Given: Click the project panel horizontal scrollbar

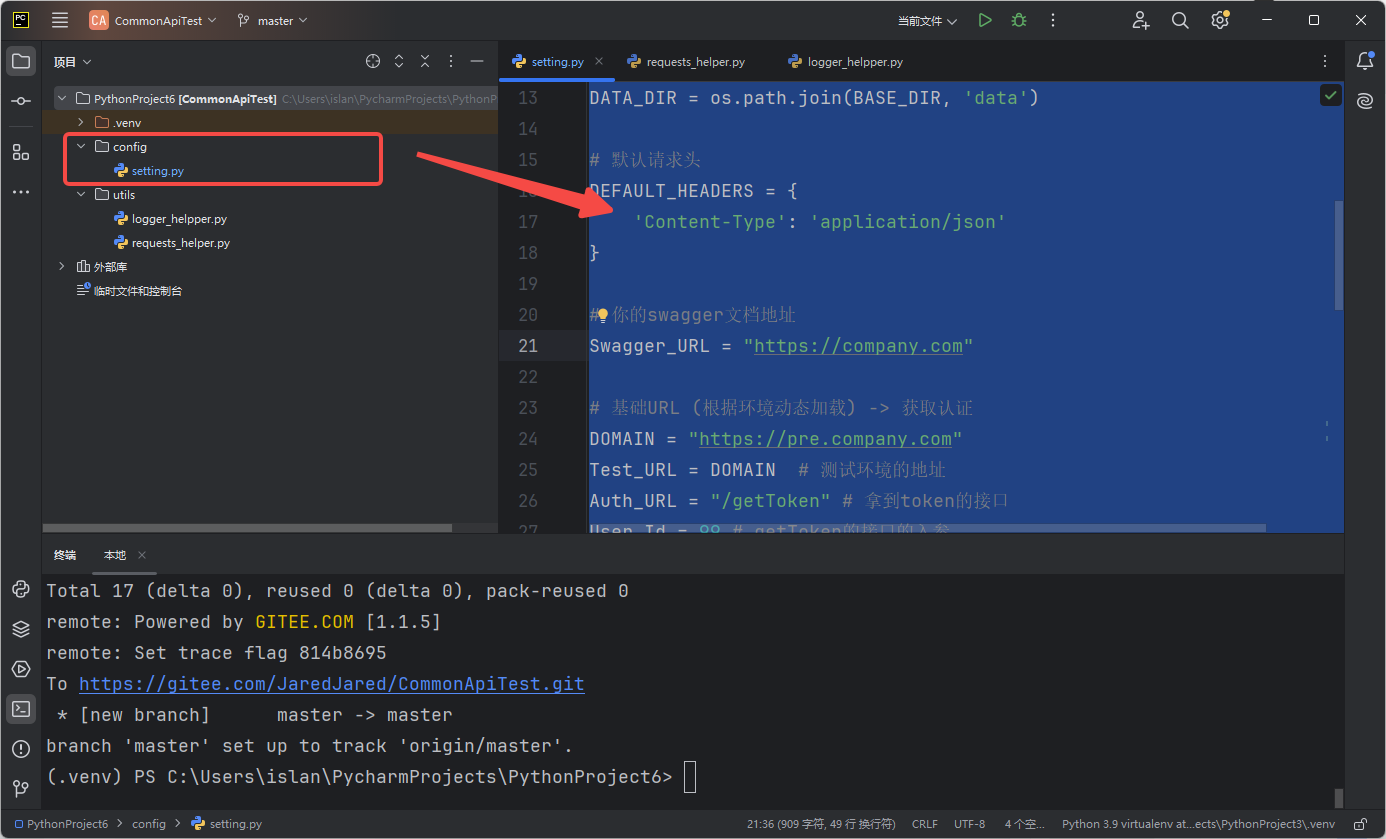Looking at the screenshot, I should [247, 528].
